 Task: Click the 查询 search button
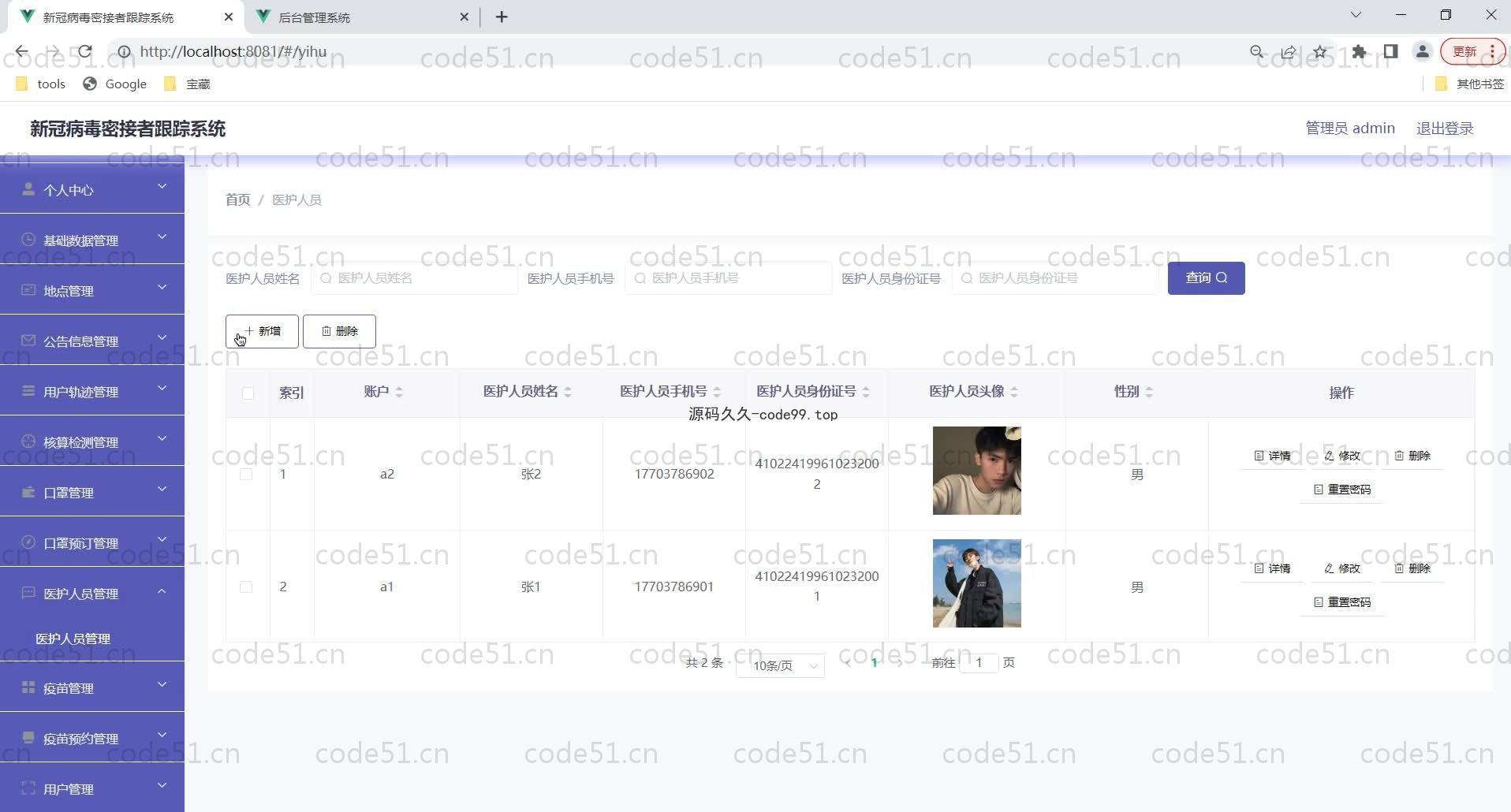(1206, 278)
